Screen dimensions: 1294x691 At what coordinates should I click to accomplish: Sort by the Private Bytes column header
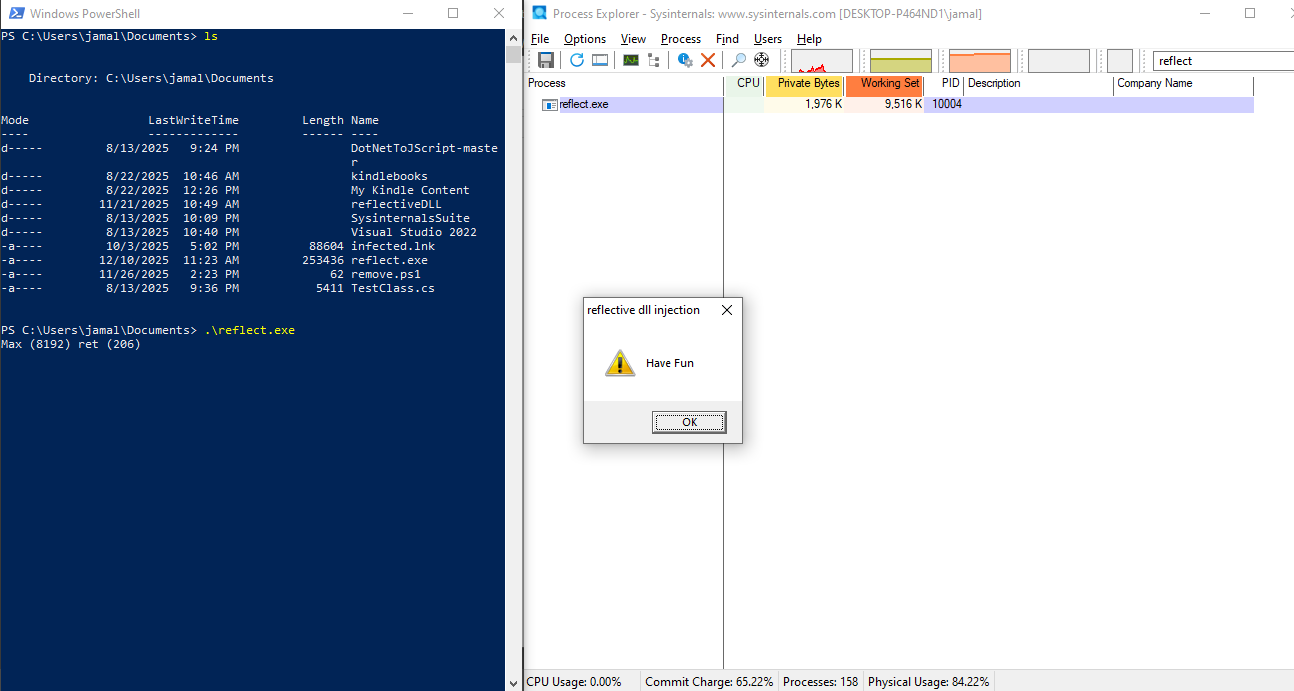point(808,84)
